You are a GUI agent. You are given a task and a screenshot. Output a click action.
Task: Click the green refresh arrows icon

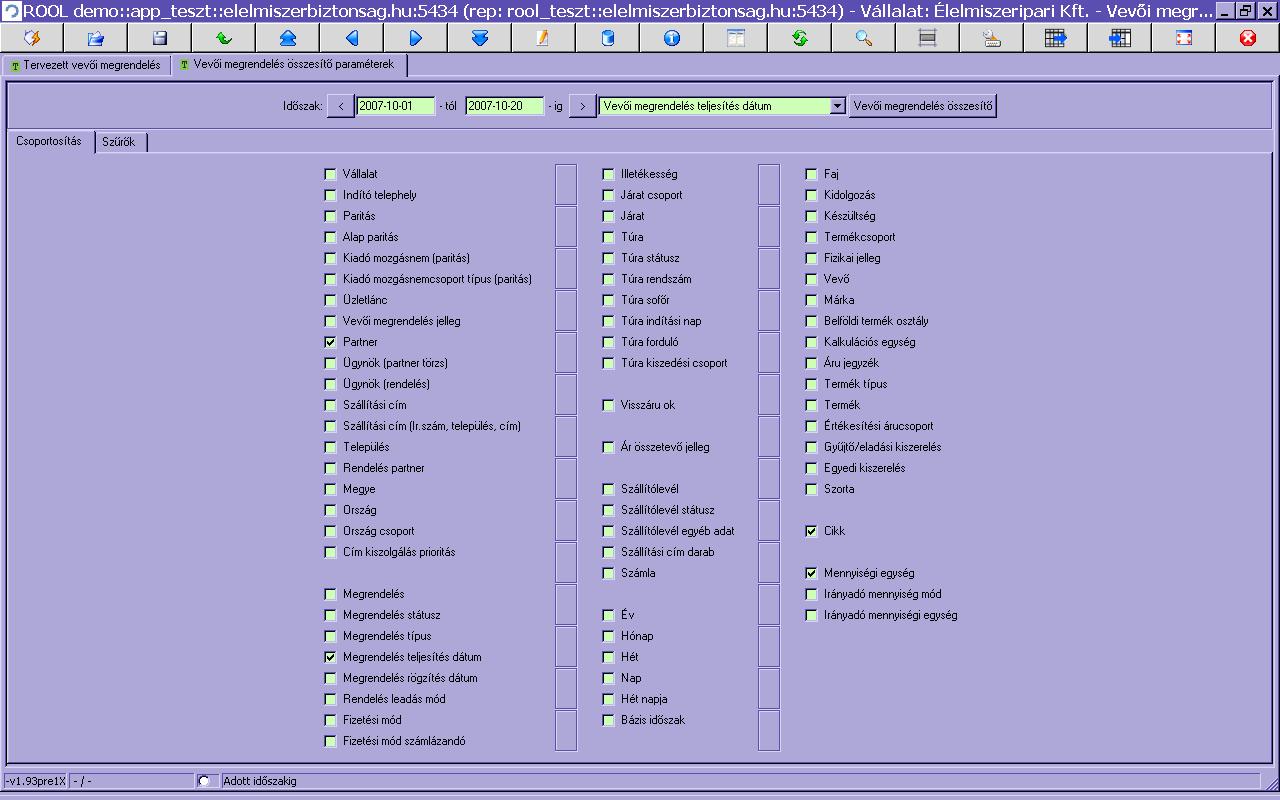pyautogui.click(x=799, y=38)
